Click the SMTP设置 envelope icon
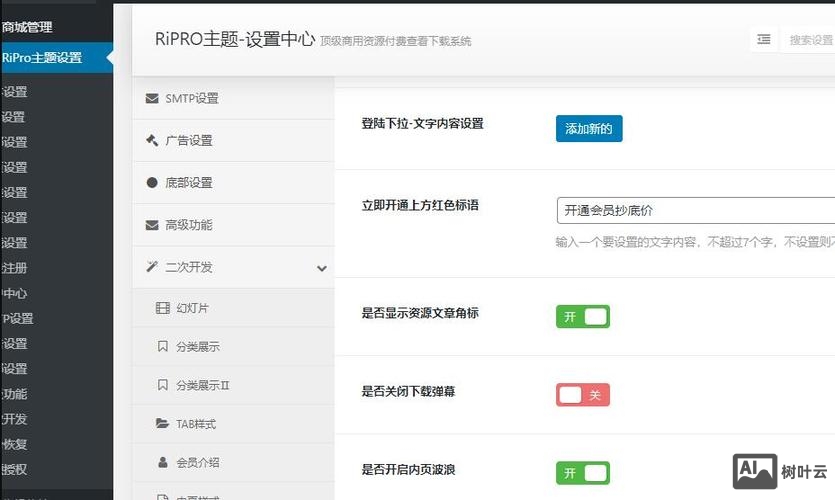835x500 pixels. point(152,99)
